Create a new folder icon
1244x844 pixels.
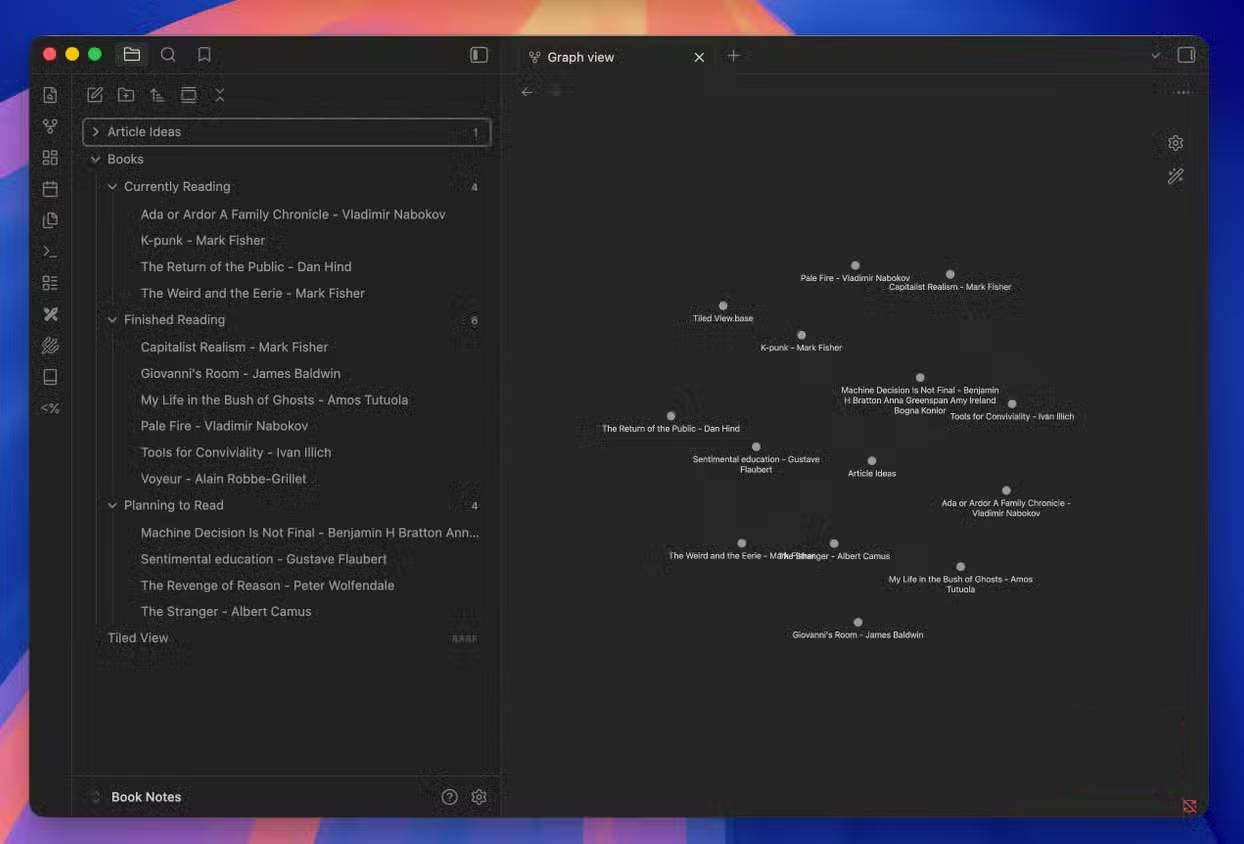point(126,95)
